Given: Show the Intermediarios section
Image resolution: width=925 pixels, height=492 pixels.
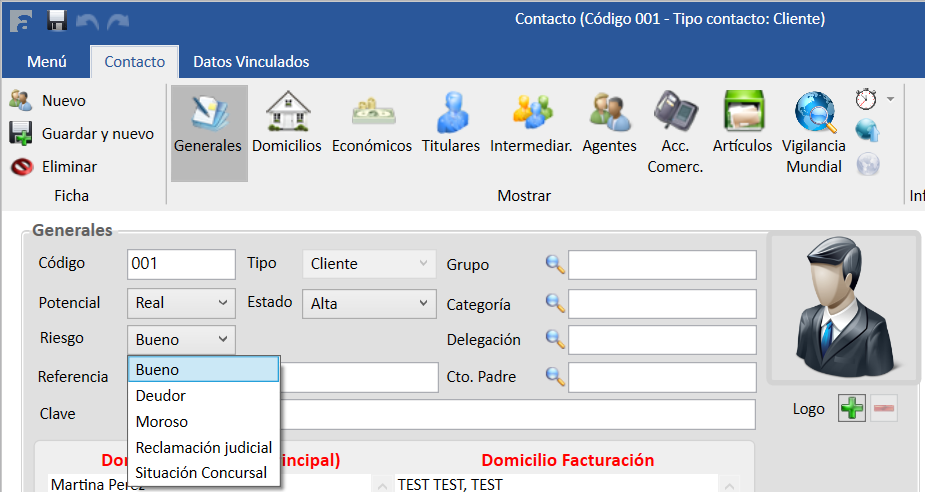Looking at the screenshot, I should (x=531, y=132).
